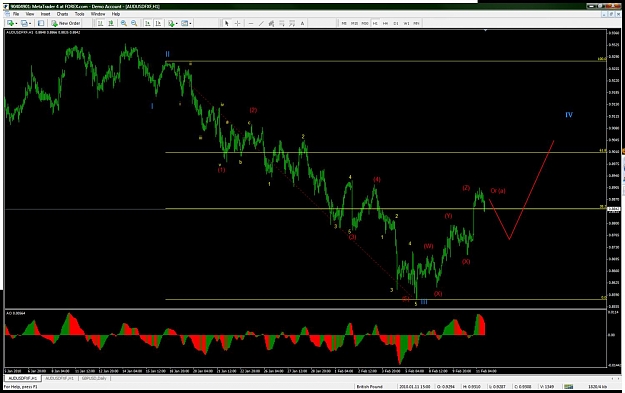Zoom out of the chart
This screenshot has width=625, height=393.
tap(134, 24)
